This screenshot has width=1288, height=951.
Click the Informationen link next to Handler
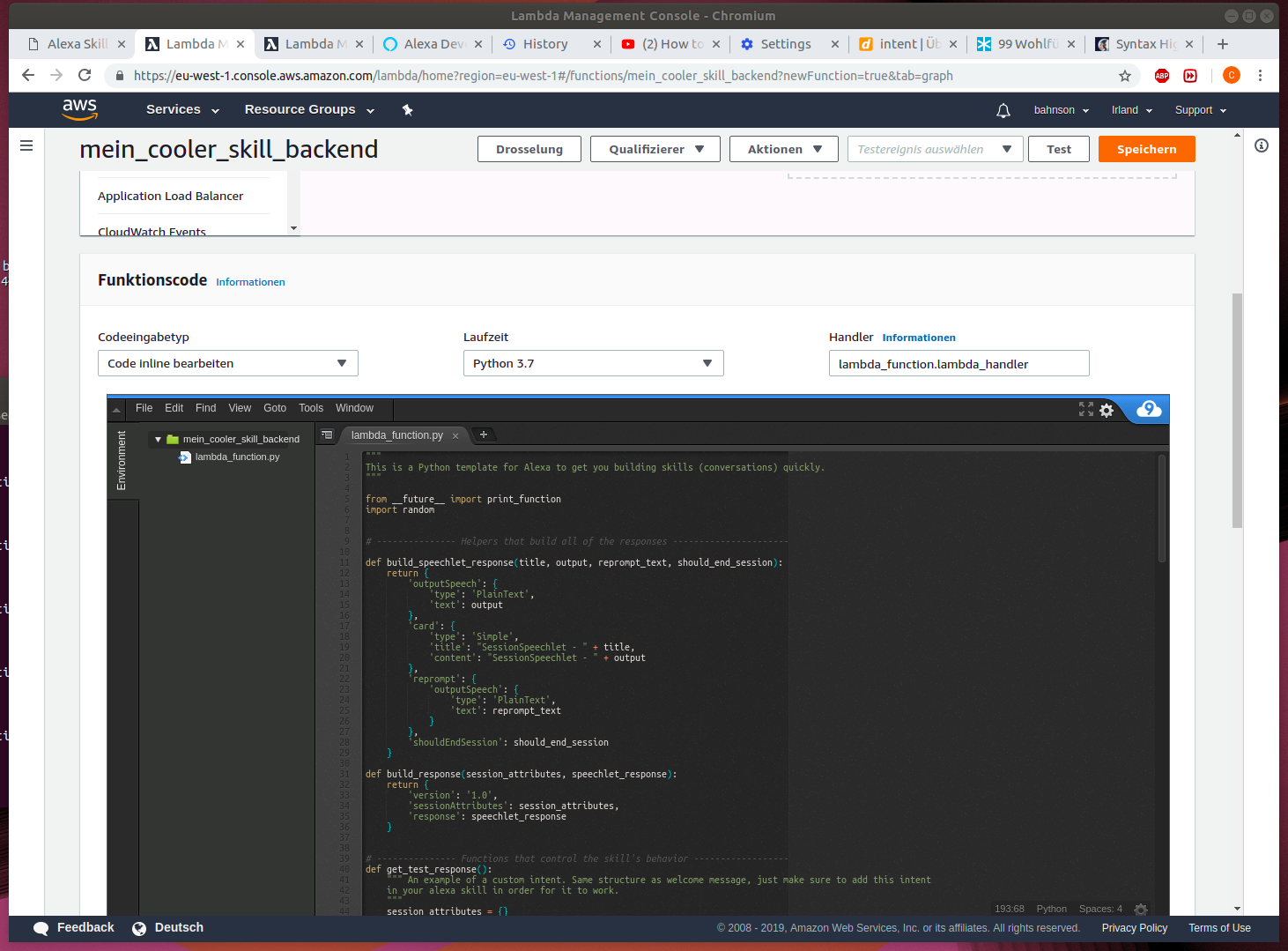(919, 337)
